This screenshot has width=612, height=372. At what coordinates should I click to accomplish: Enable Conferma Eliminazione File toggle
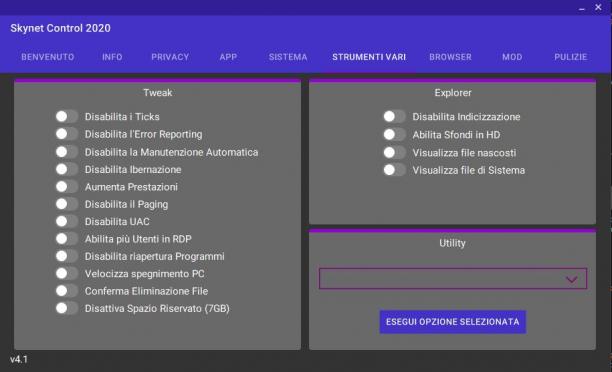point(66,291)
